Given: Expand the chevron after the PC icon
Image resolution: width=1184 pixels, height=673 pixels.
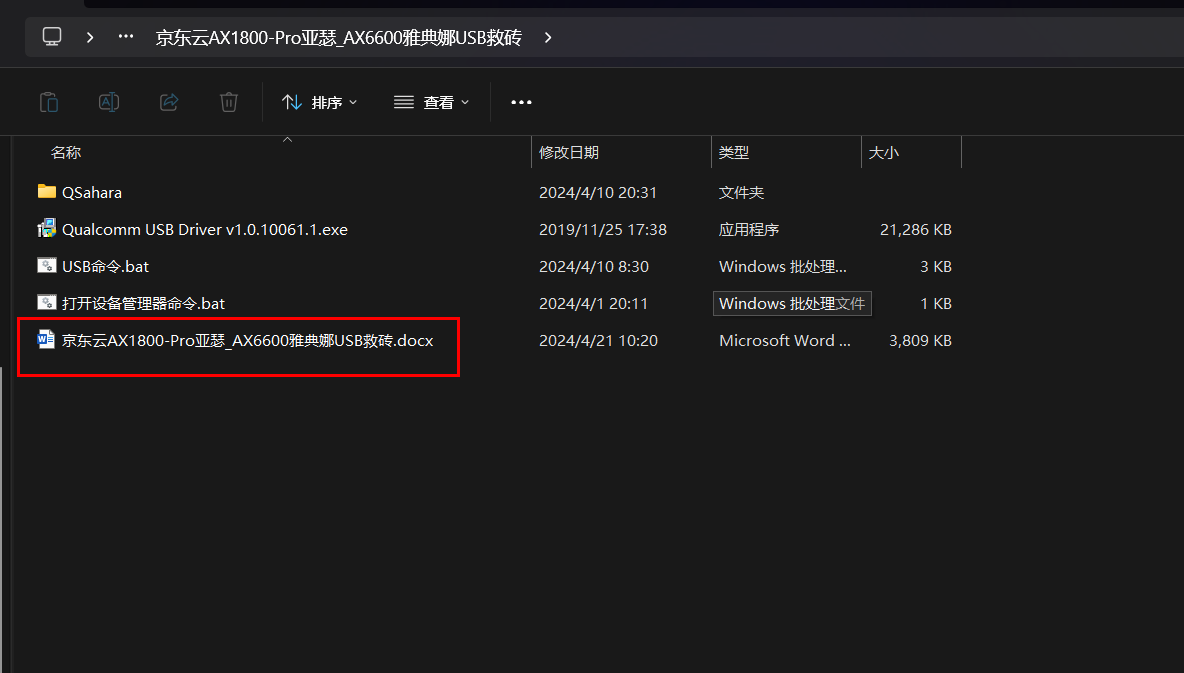Looking at the screenshot, I should (90, 37).
